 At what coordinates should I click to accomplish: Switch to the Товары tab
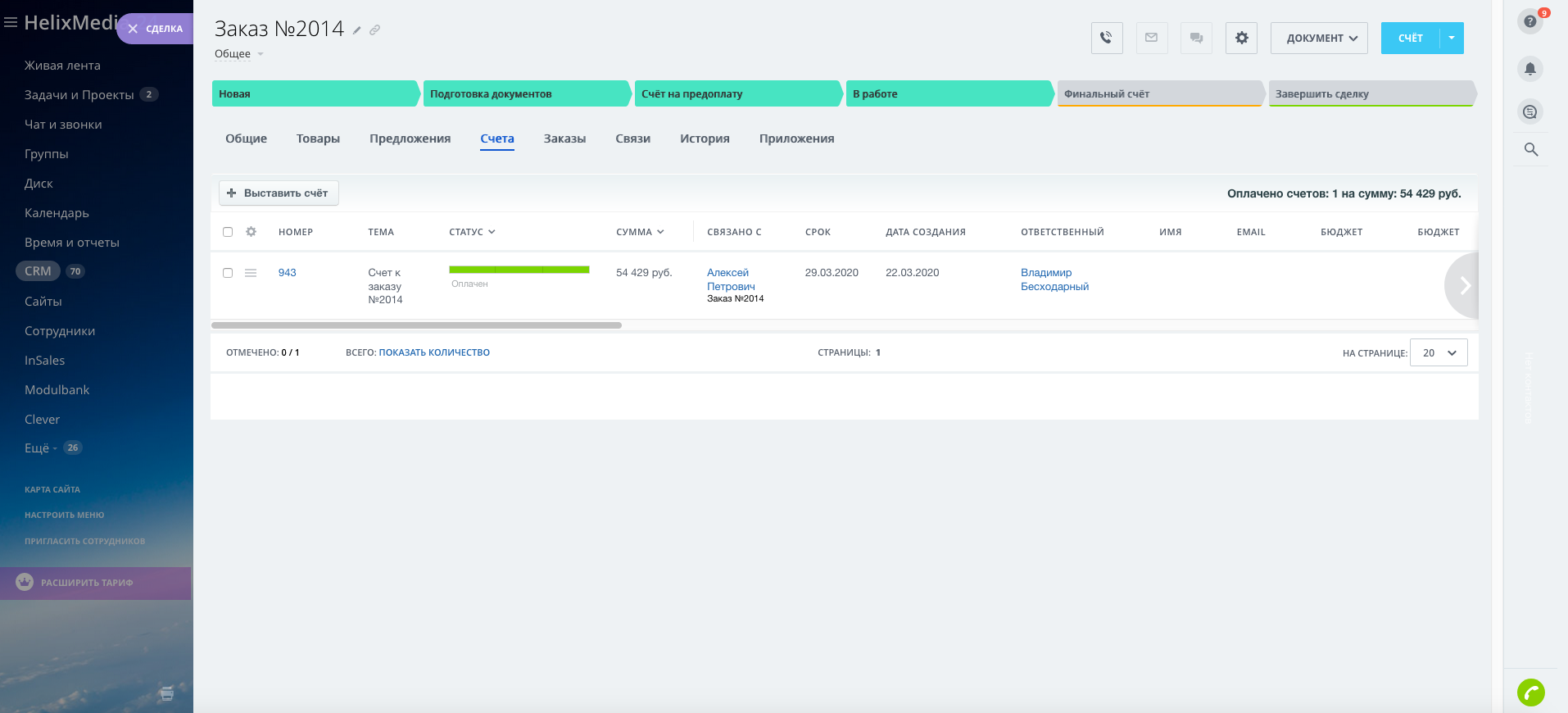[318, 139]
